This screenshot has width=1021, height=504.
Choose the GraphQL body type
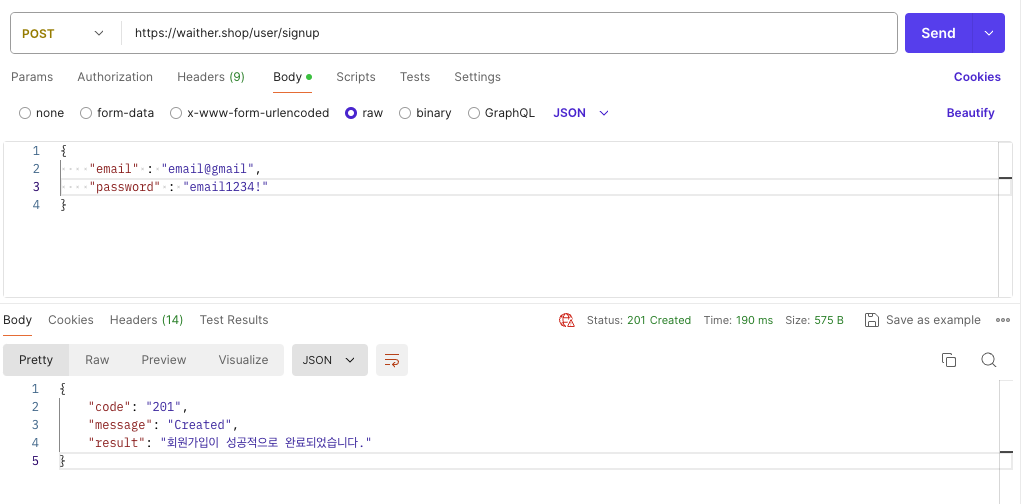(501, 113)
